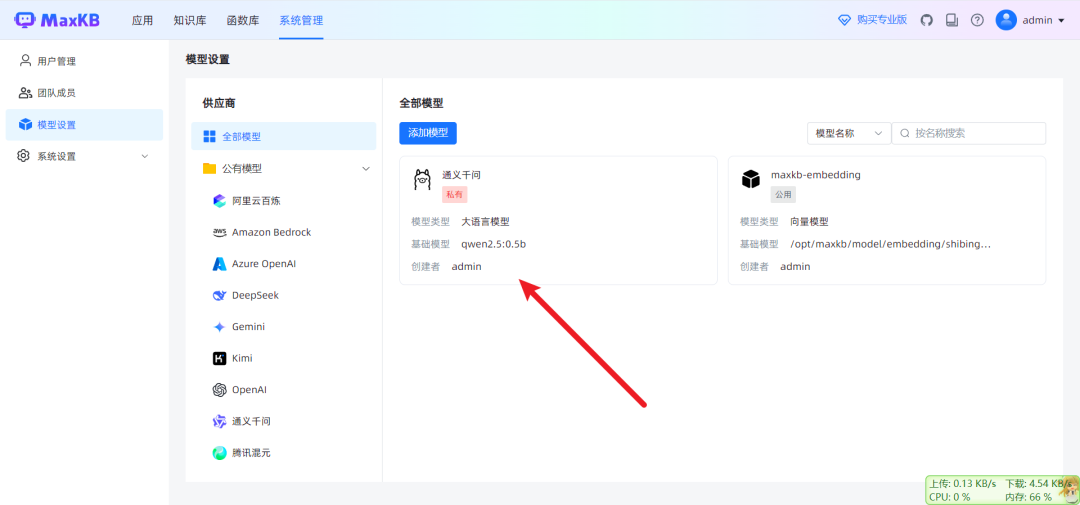The width and height of the screenshot is (1080, 505).
Task: Click the /opt/maxkb/model/embedding path value
Action: coord(891,244)
